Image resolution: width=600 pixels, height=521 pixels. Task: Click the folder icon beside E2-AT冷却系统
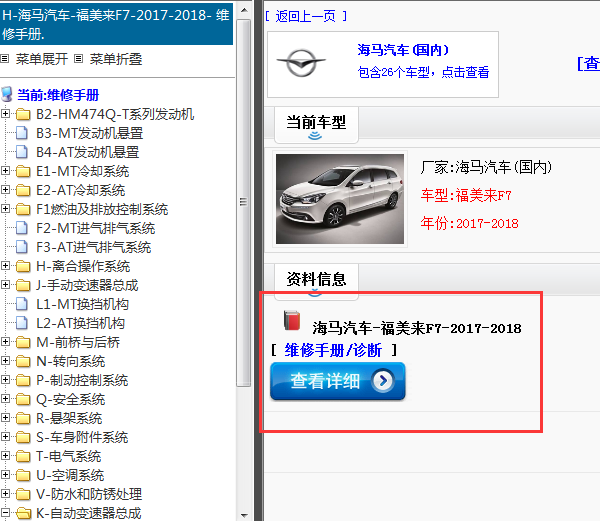pos(23,190)
